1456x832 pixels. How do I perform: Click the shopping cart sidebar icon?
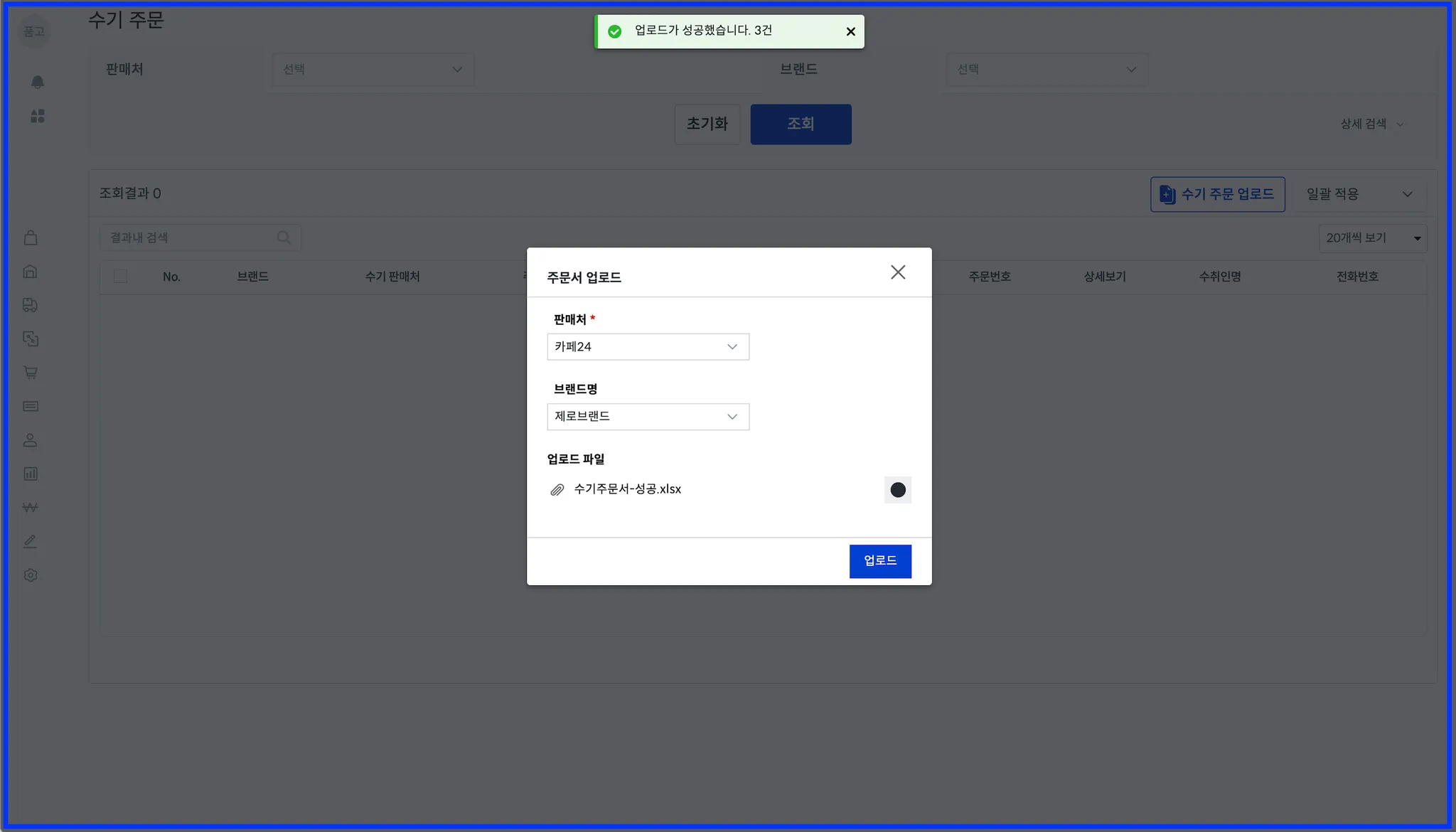31,373
